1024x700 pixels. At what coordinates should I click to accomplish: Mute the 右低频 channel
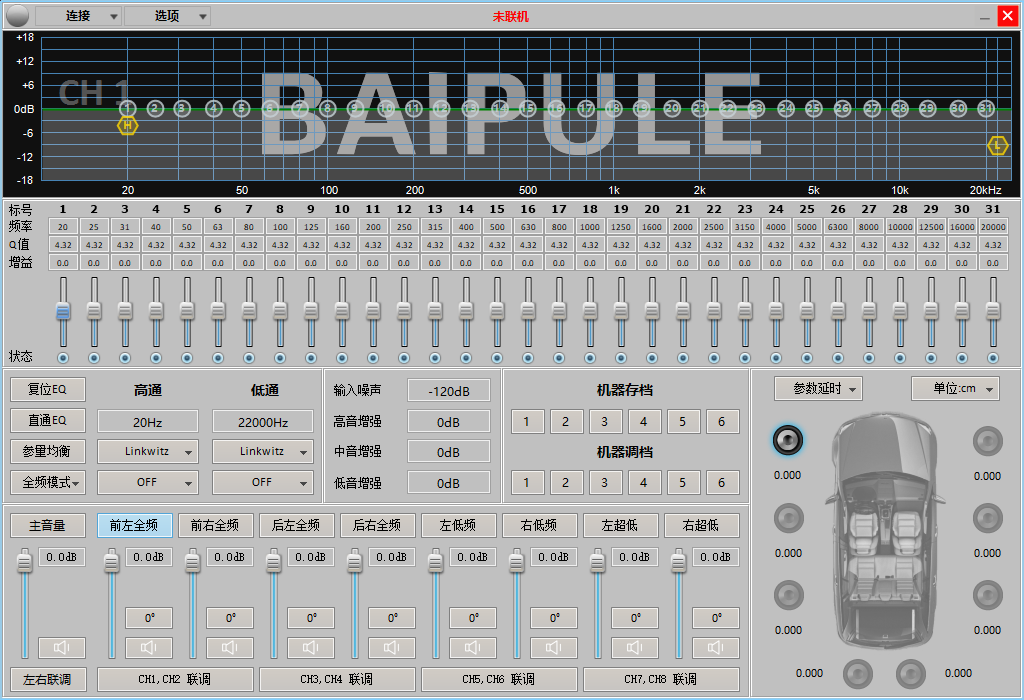pos(554,647)
